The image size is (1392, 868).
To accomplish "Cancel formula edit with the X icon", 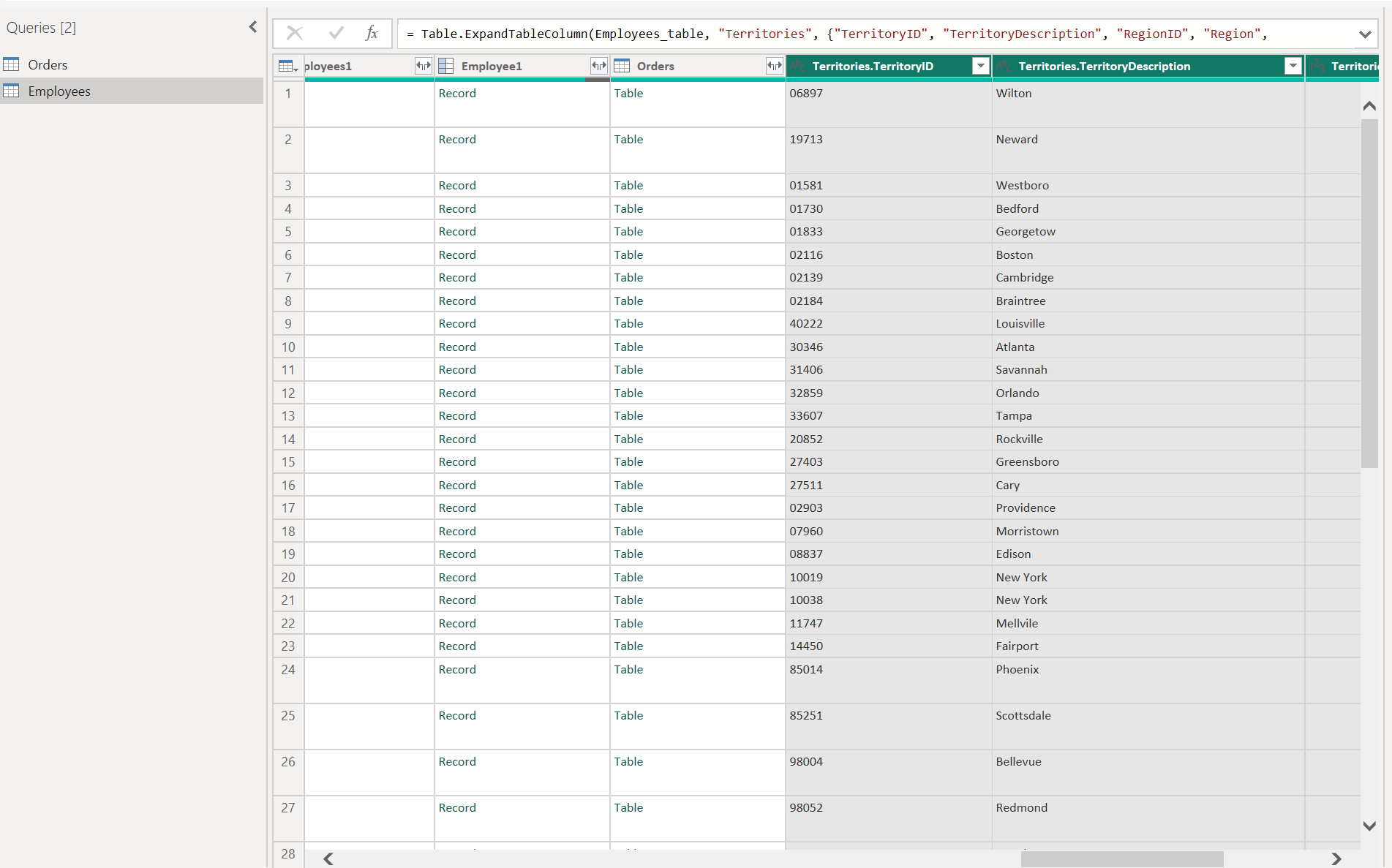I will pos(295,33).
